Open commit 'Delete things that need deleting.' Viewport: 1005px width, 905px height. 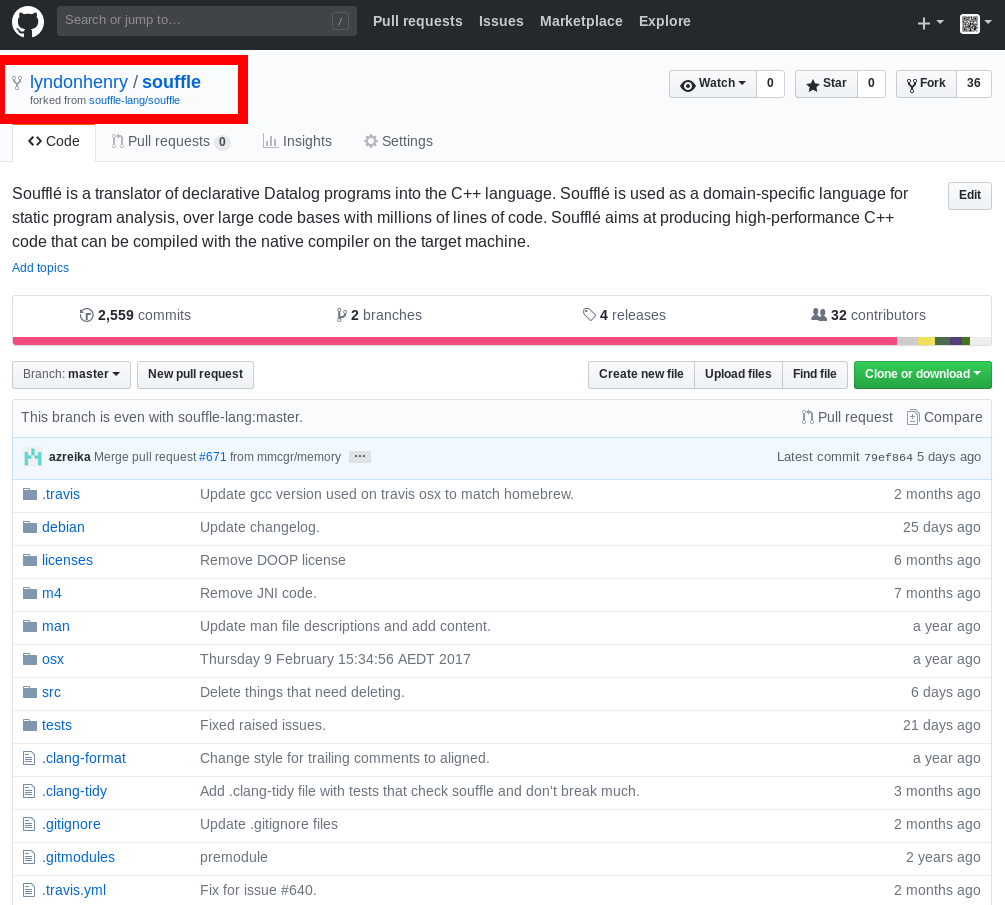[x=302, y=692]
